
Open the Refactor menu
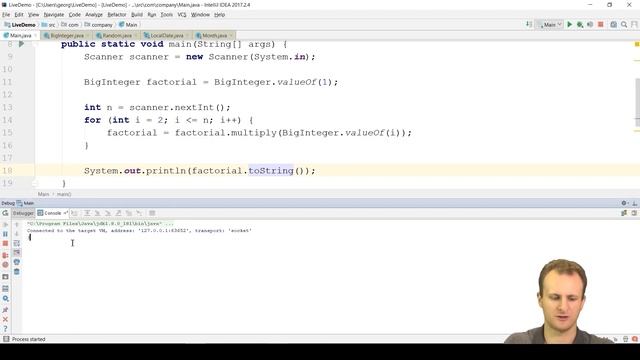pos(117,15)
